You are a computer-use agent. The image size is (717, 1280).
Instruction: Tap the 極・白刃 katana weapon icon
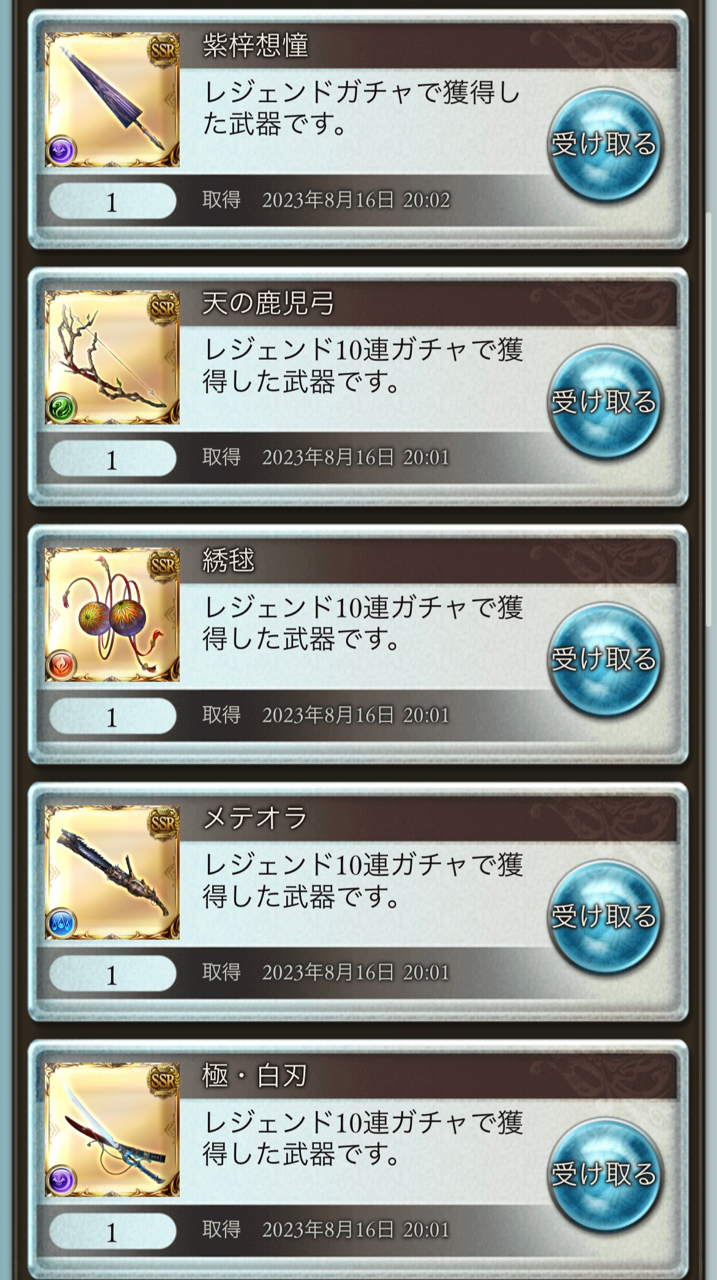[112, 1129]
